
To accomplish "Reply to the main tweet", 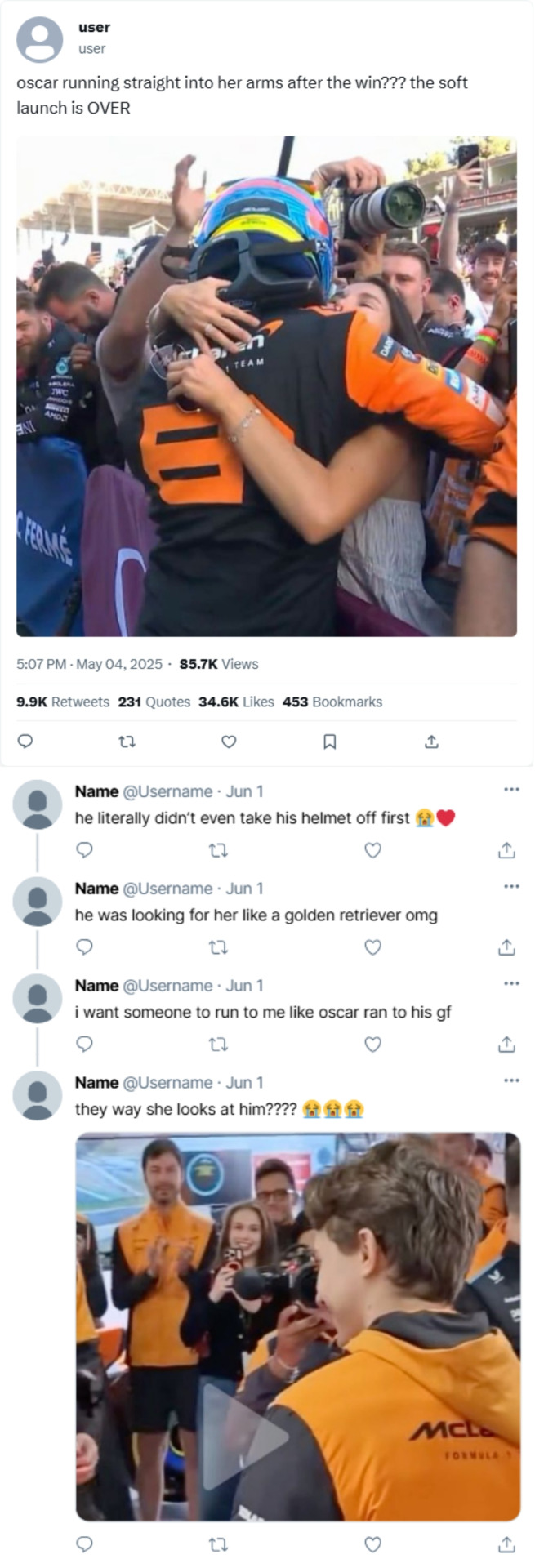I will coord(25,742).
